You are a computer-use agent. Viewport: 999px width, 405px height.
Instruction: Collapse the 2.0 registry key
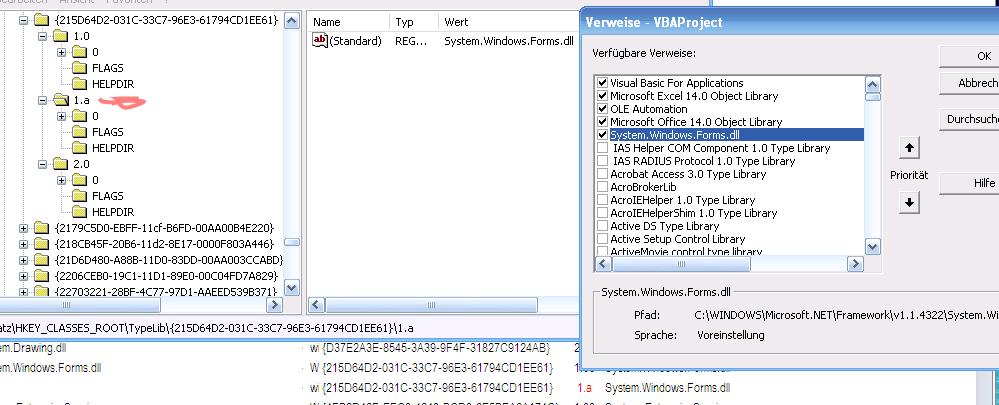pyautogui.click(x=43, y=164)
